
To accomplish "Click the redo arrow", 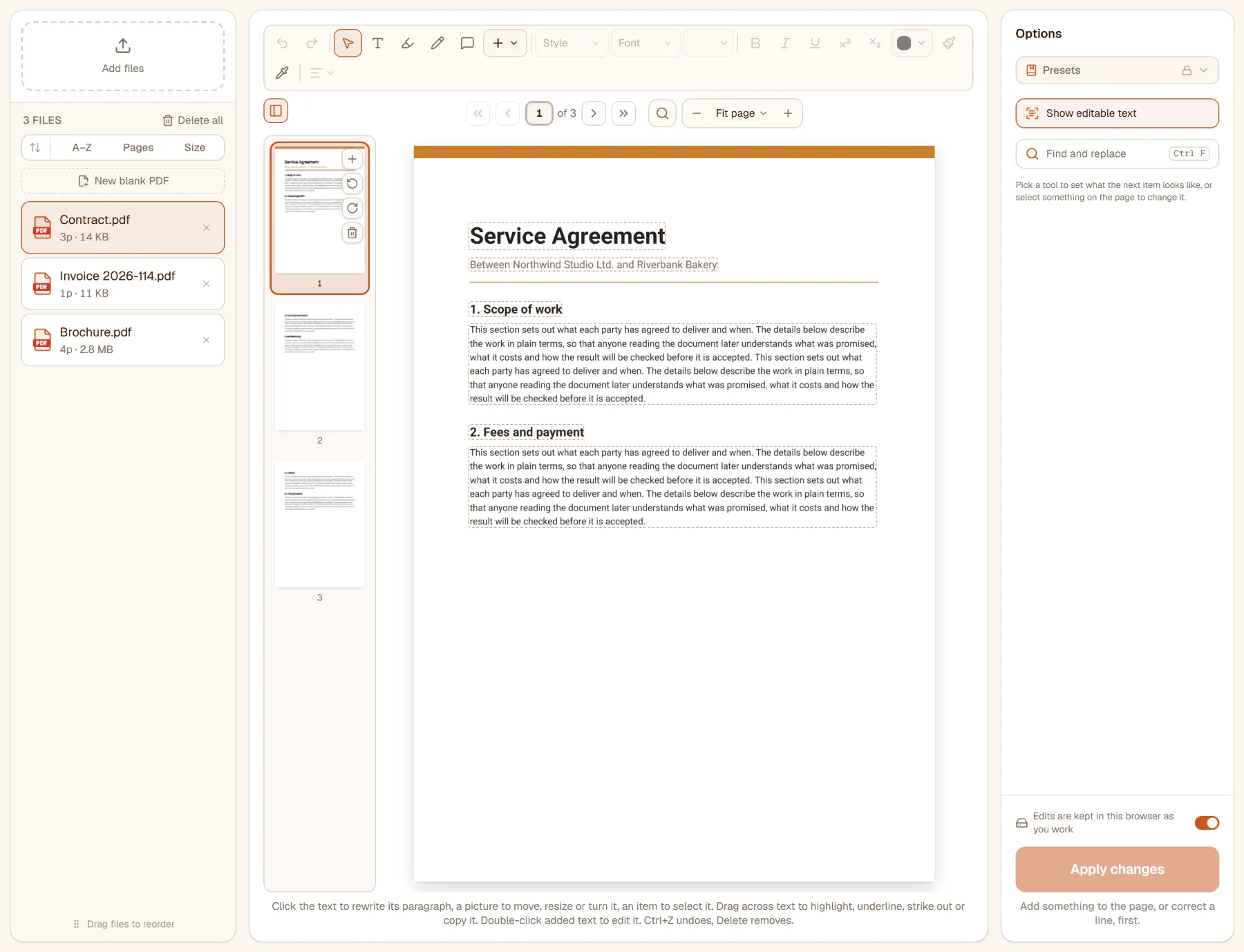I will click(312, 43).
